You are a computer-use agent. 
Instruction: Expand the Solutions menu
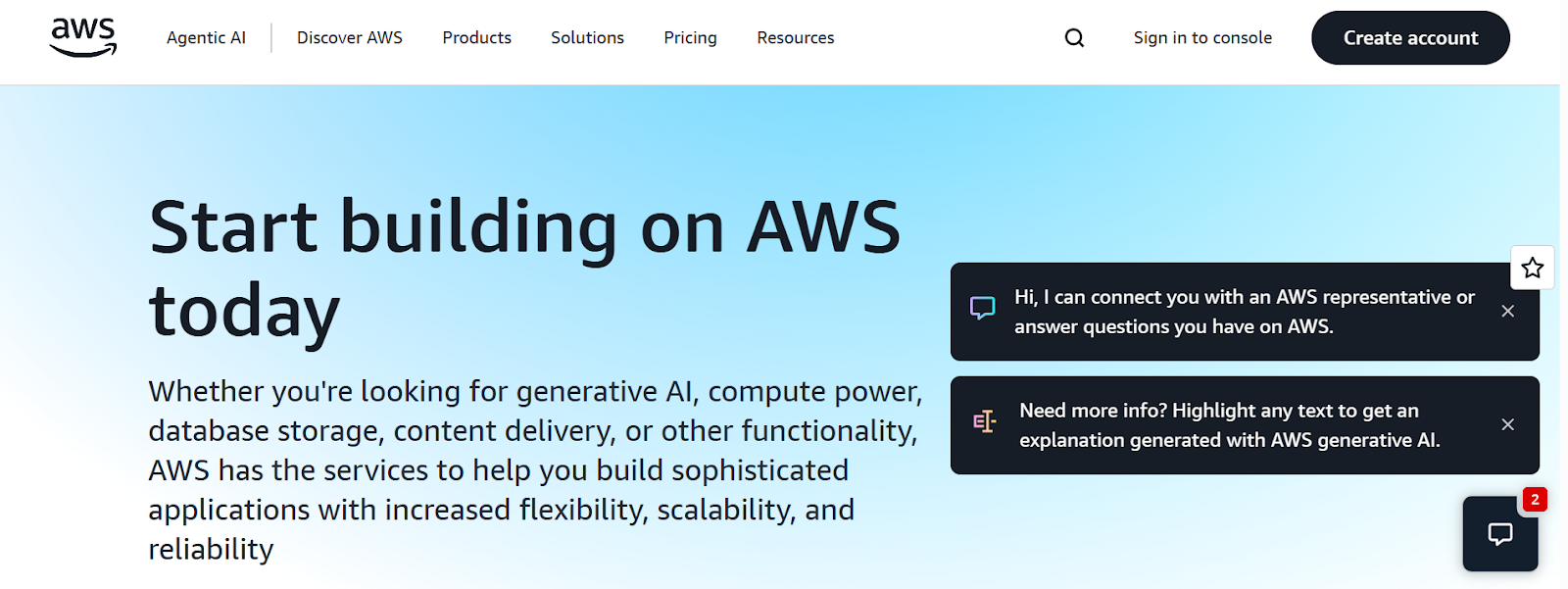pos(586,37)
